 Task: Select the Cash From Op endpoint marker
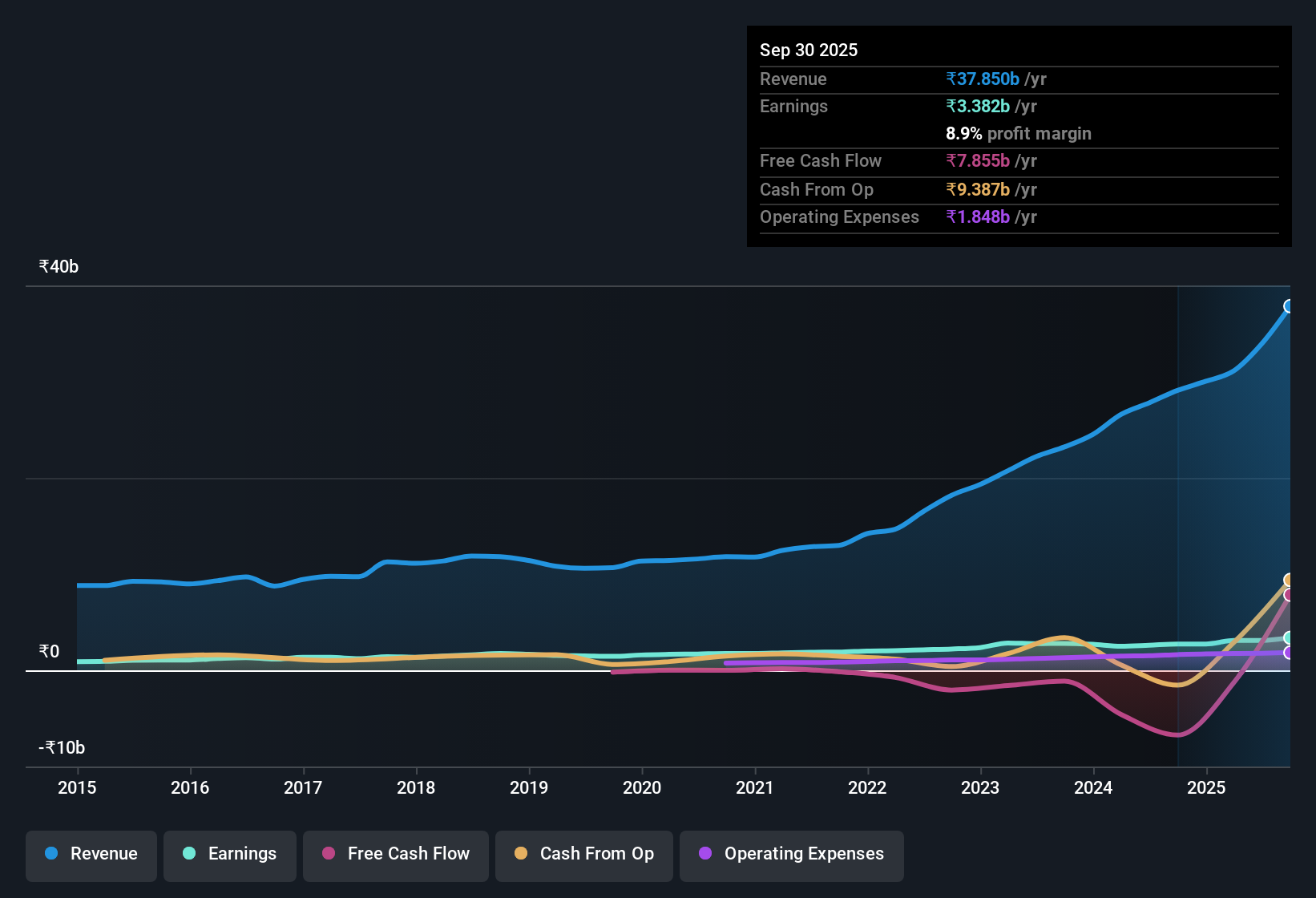coord(1289,579)
